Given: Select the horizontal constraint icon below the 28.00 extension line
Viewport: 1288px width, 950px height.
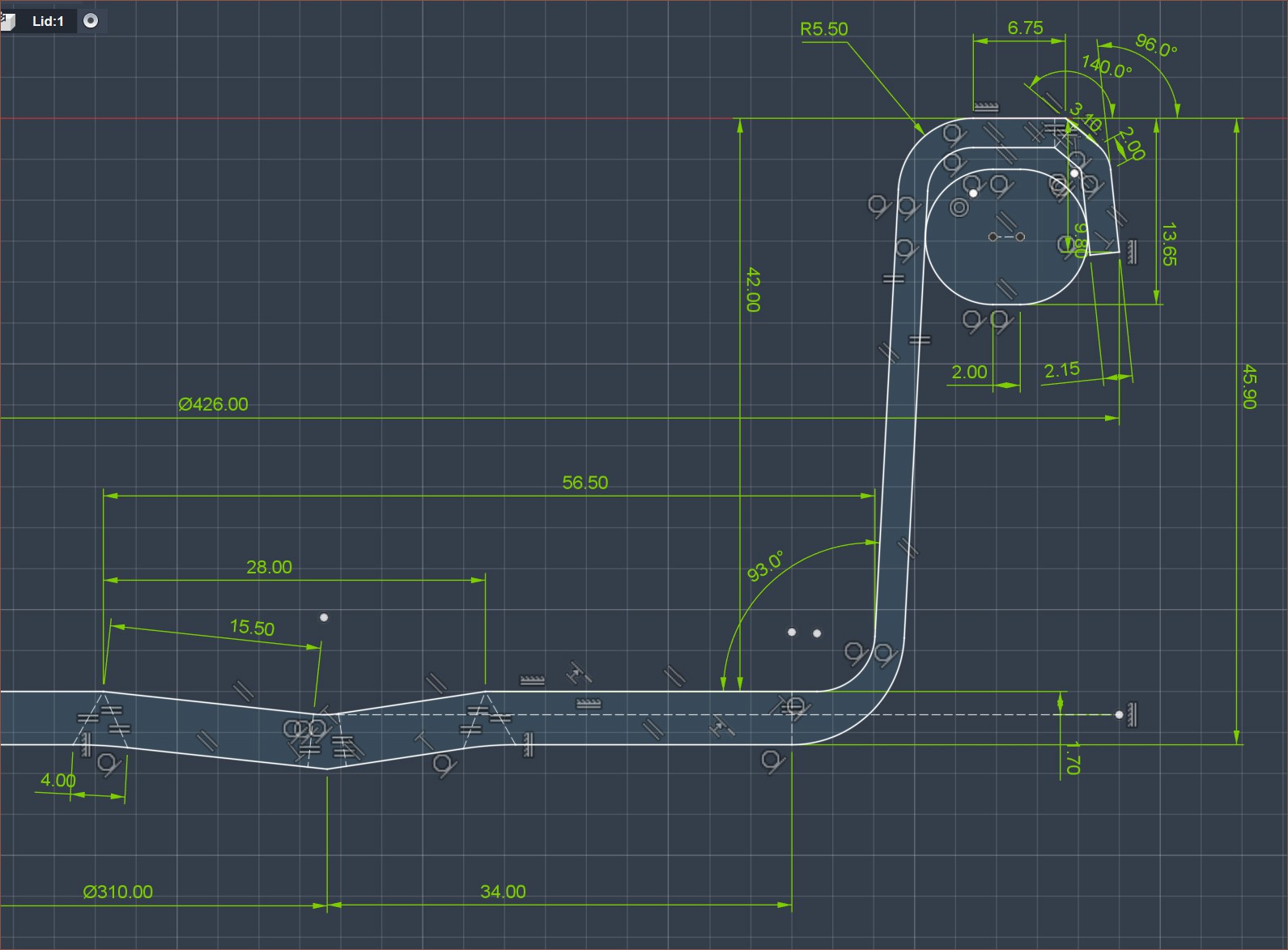Looking at the screenshot, I should coord(532,680).
